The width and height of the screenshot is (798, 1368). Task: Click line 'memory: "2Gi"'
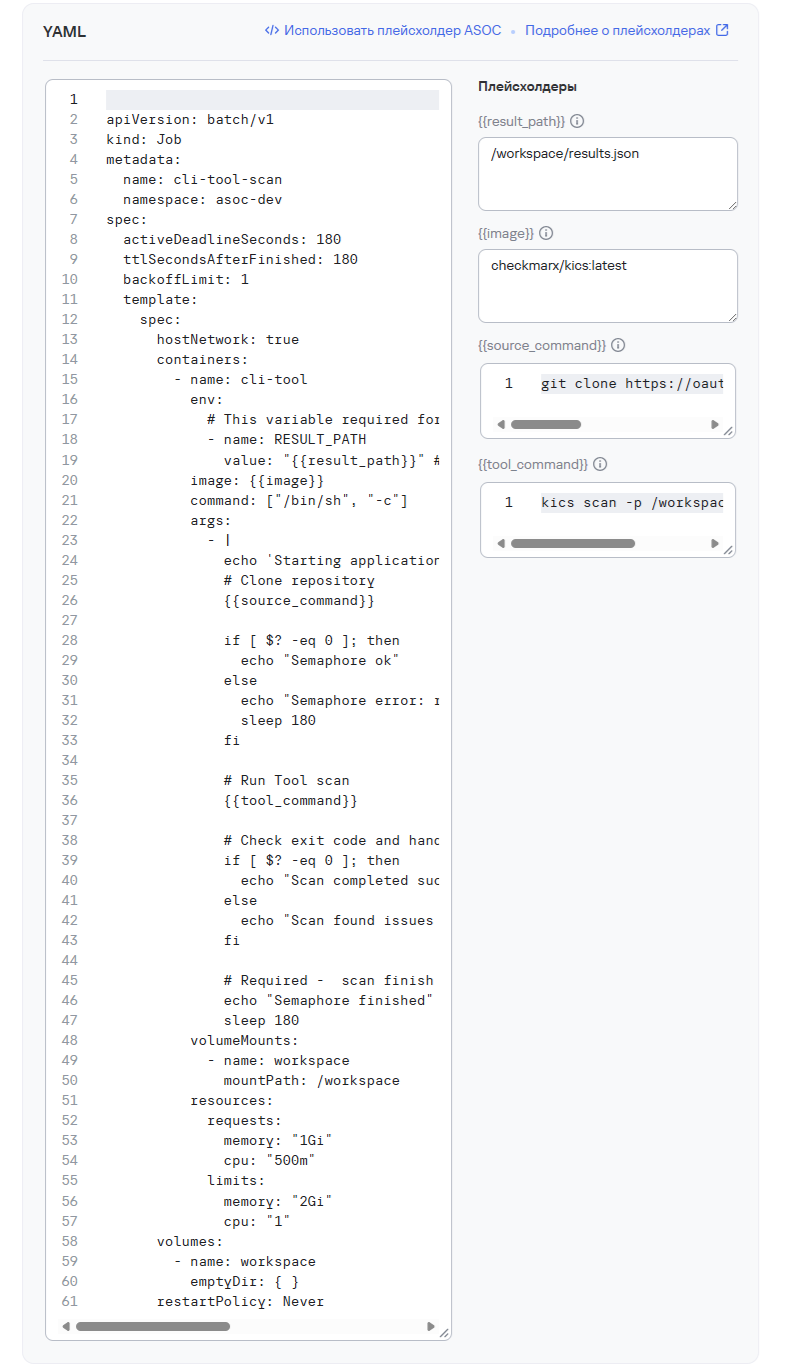click(278, 1201)
